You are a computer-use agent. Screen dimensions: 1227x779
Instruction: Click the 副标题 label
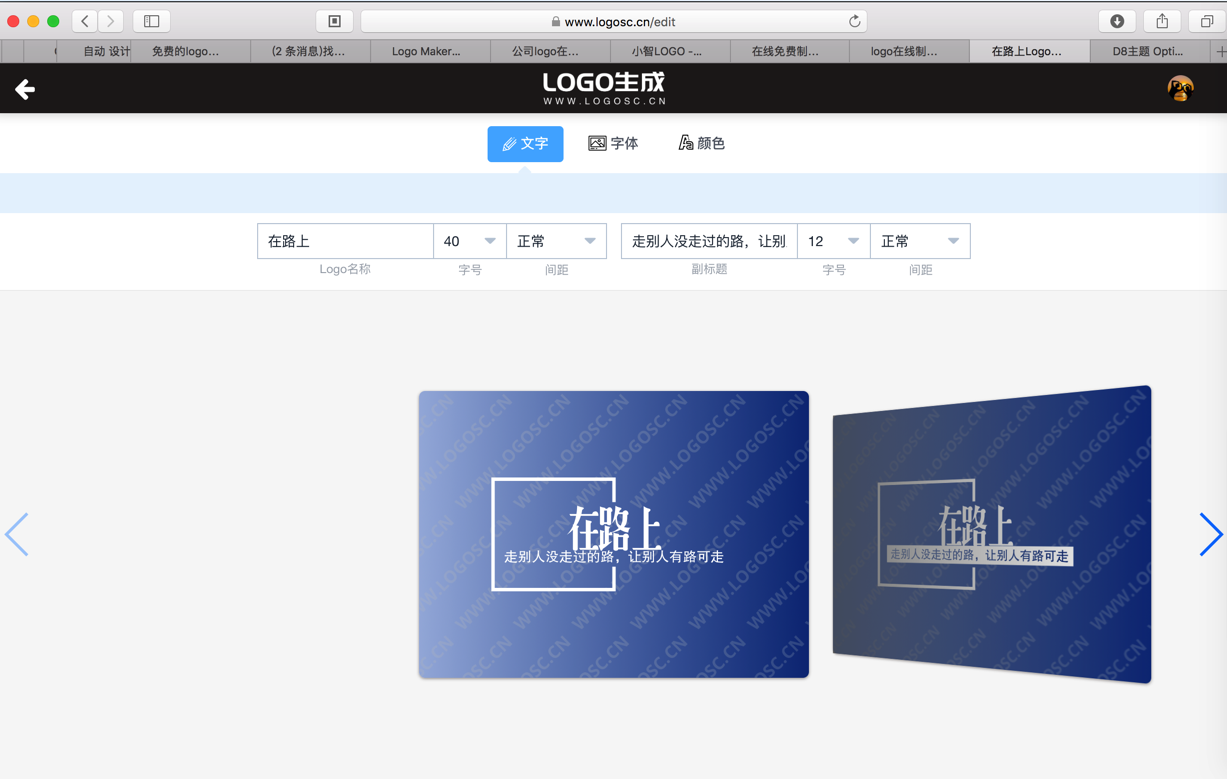point(709,270)
